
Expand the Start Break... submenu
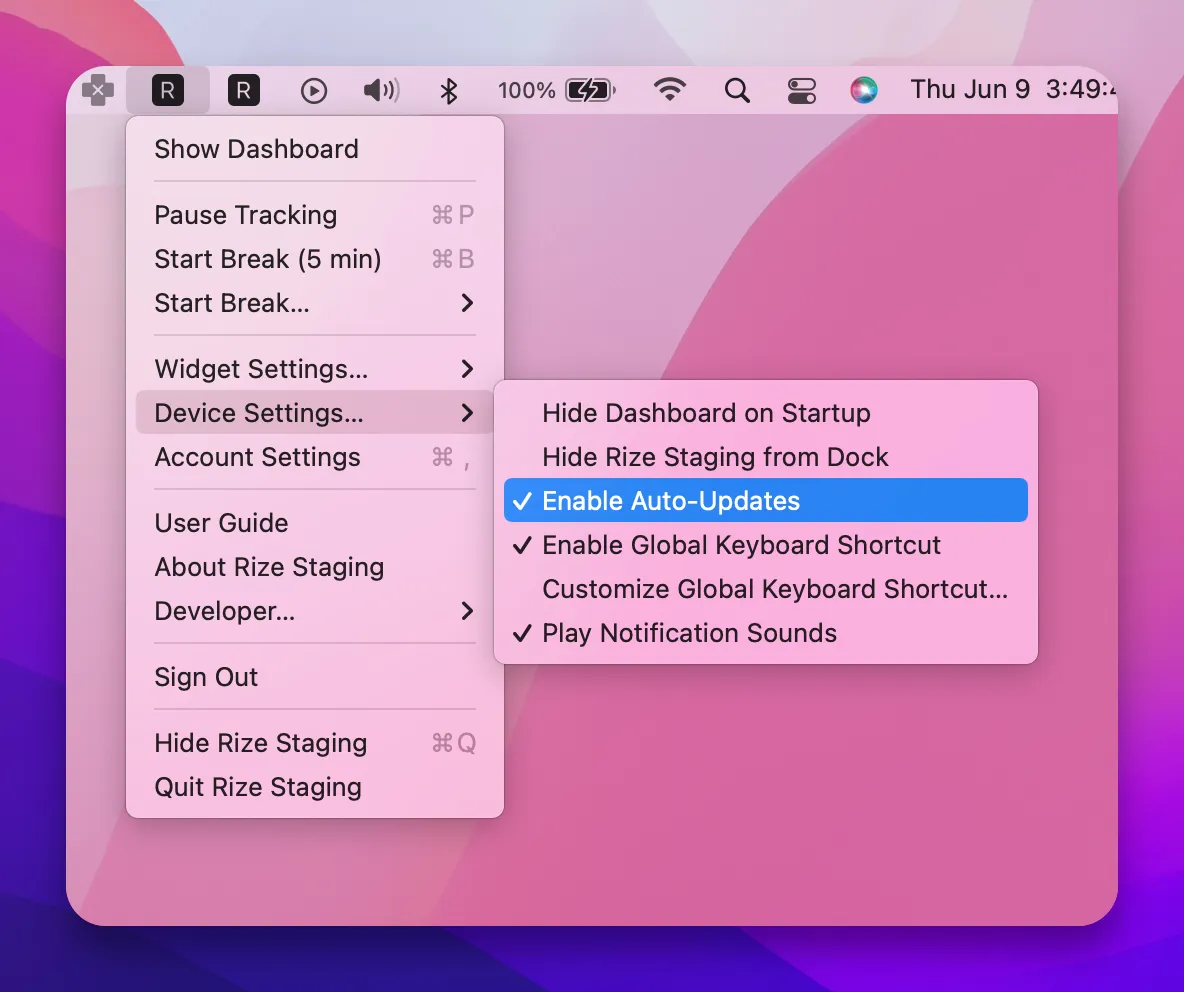click(315, 303)
